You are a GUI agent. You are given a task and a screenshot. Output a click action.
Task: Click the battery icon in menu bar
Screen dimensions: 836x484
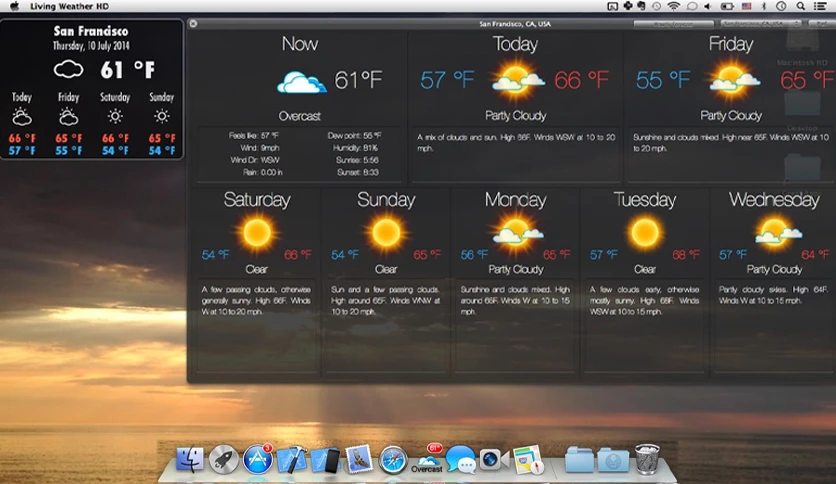tap(727, 6)
